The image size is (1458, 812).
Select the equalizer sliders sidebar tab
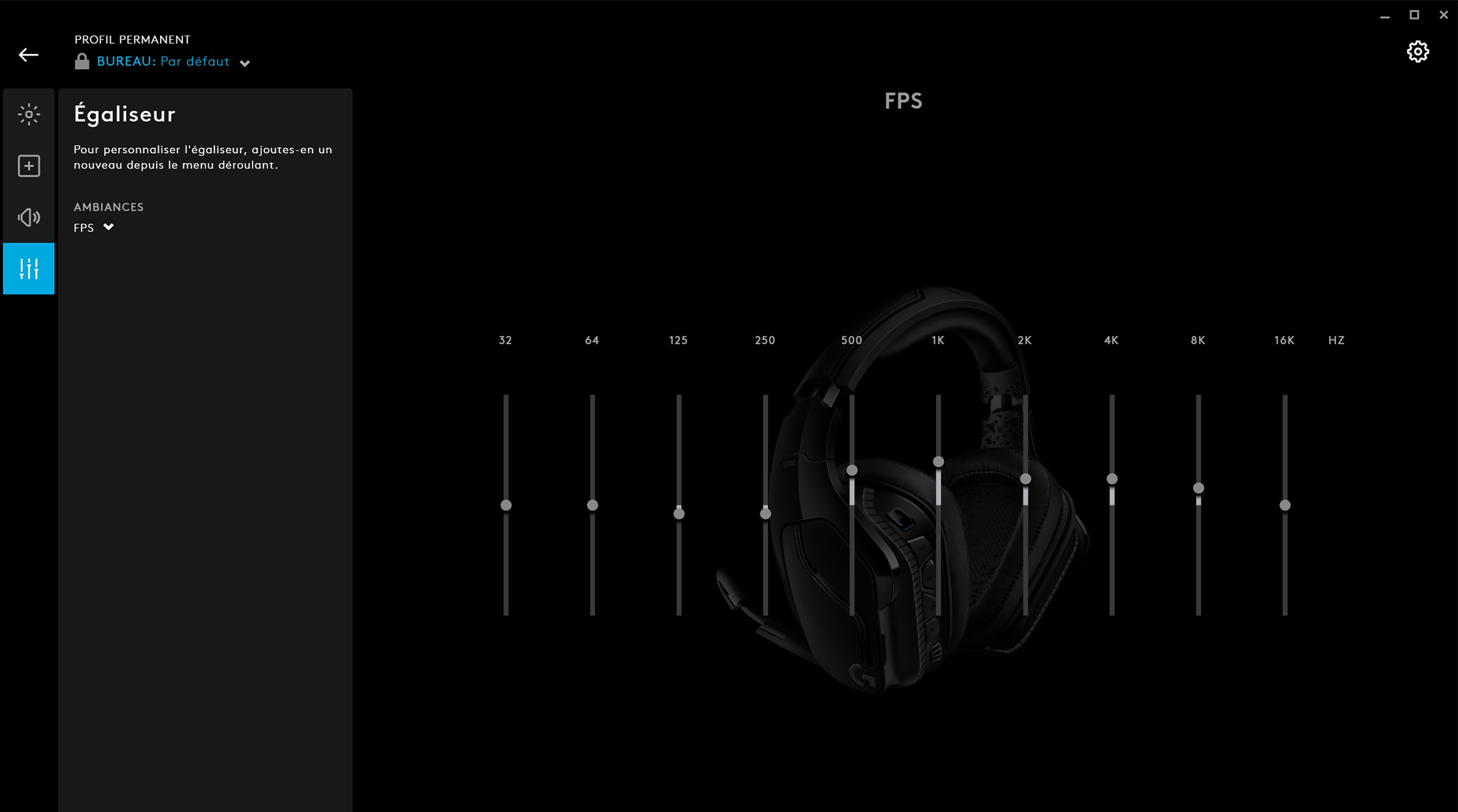point(28,268)
